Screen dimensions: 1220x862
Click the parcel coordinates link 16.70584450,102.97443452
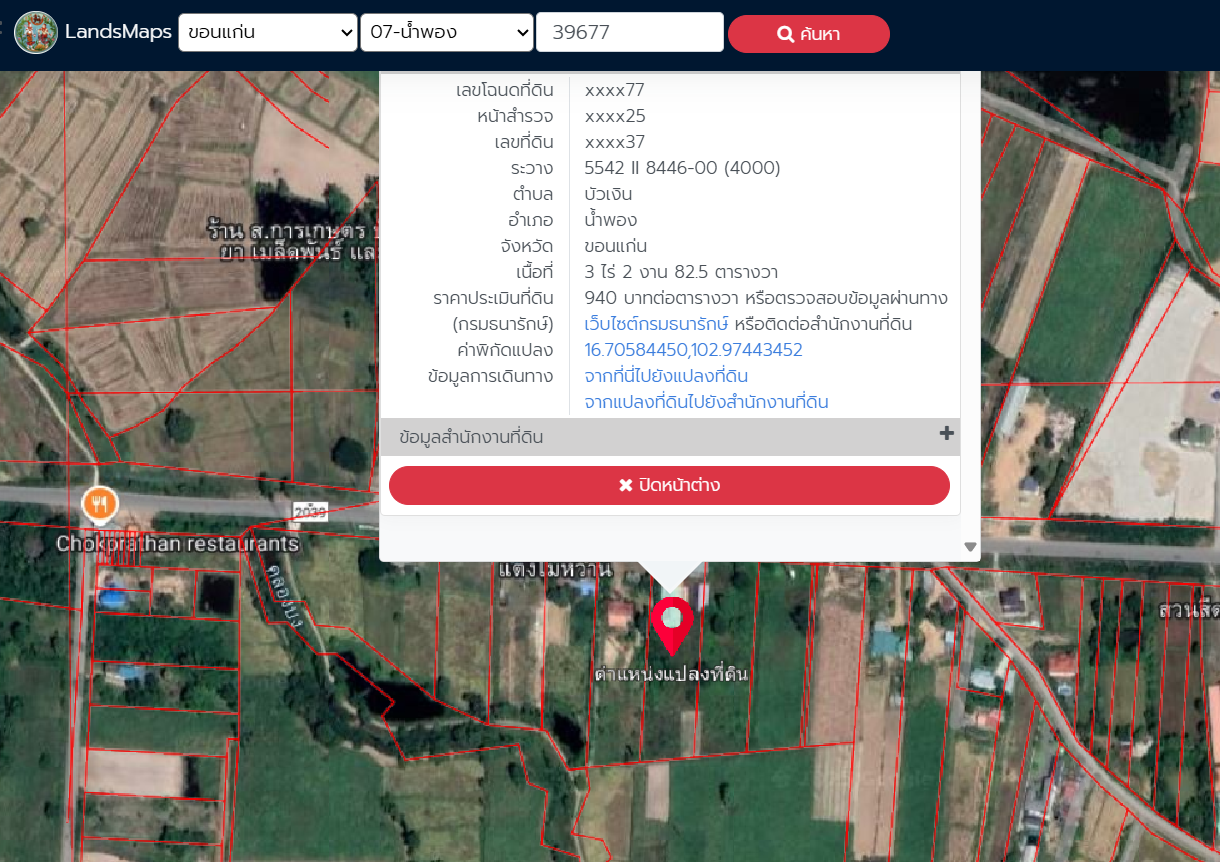click(x=693, y=350)
